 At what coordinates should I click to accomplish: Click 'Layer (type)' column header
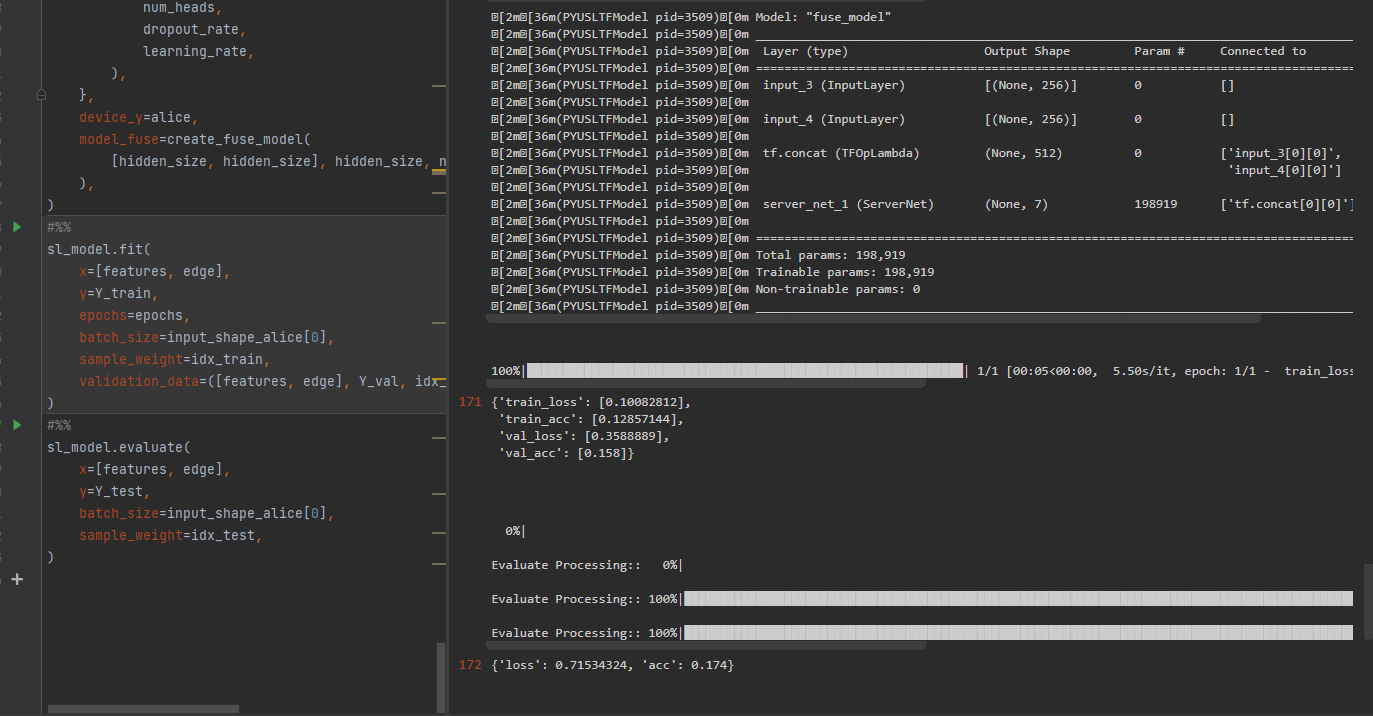click(x=805, y=51)
